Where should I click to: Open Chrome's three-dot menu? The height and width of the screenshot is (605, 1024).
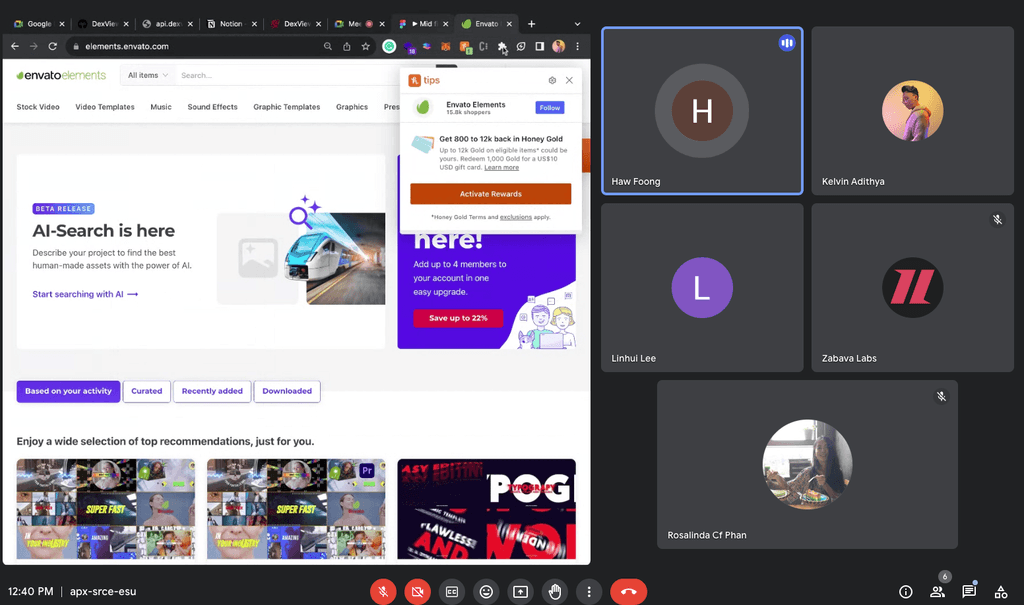577,46
